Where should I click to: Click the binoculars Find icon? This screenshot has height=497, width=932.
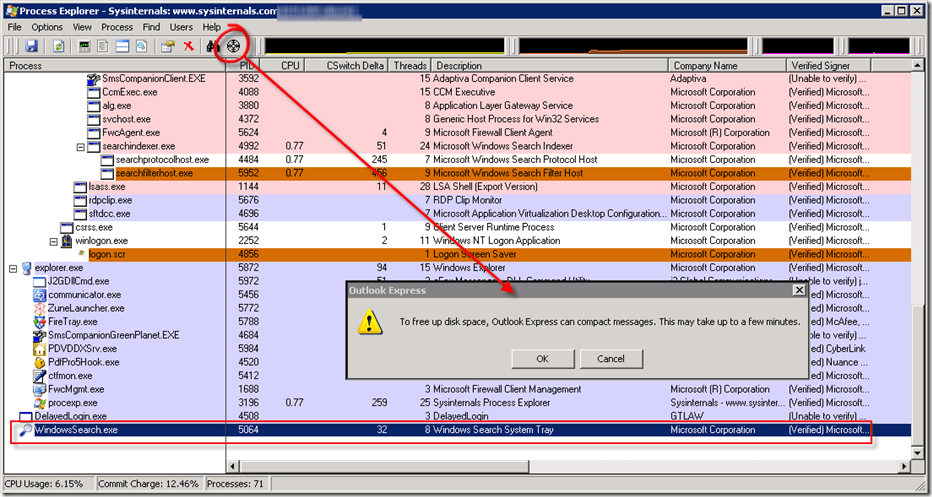(211, 46)
